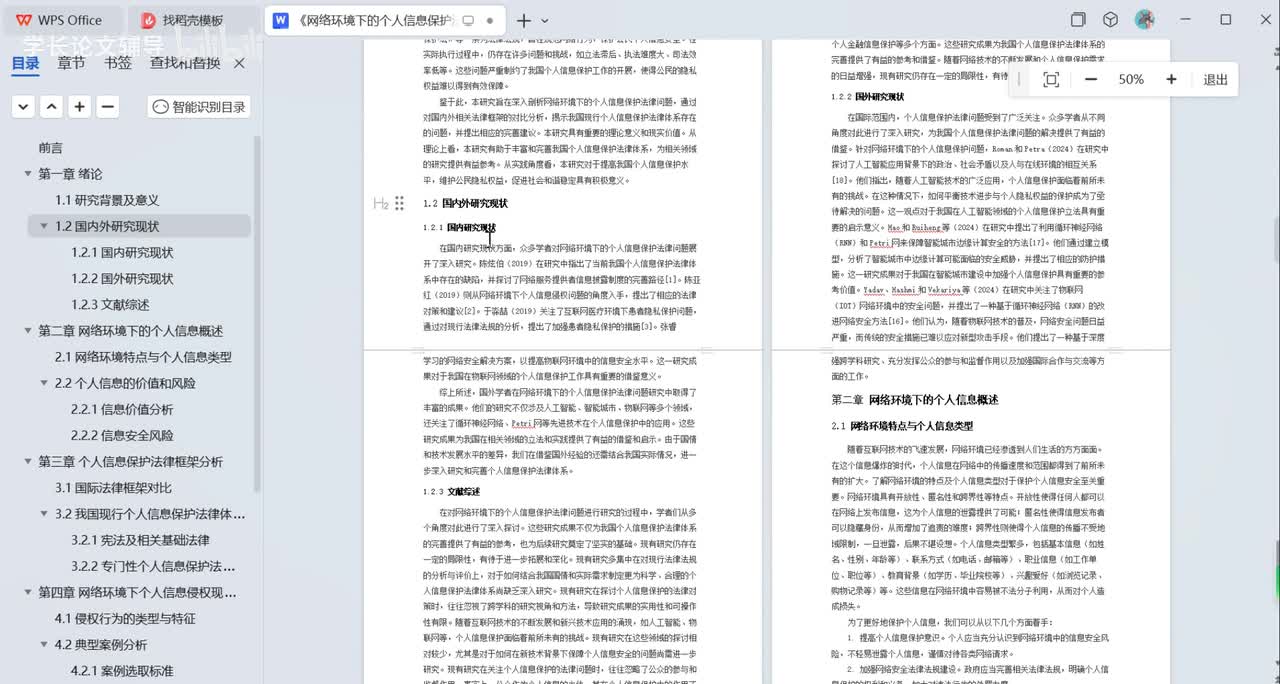Open the outline level down-arrow dropdown

pyautogui.click(x=24, y=107)
